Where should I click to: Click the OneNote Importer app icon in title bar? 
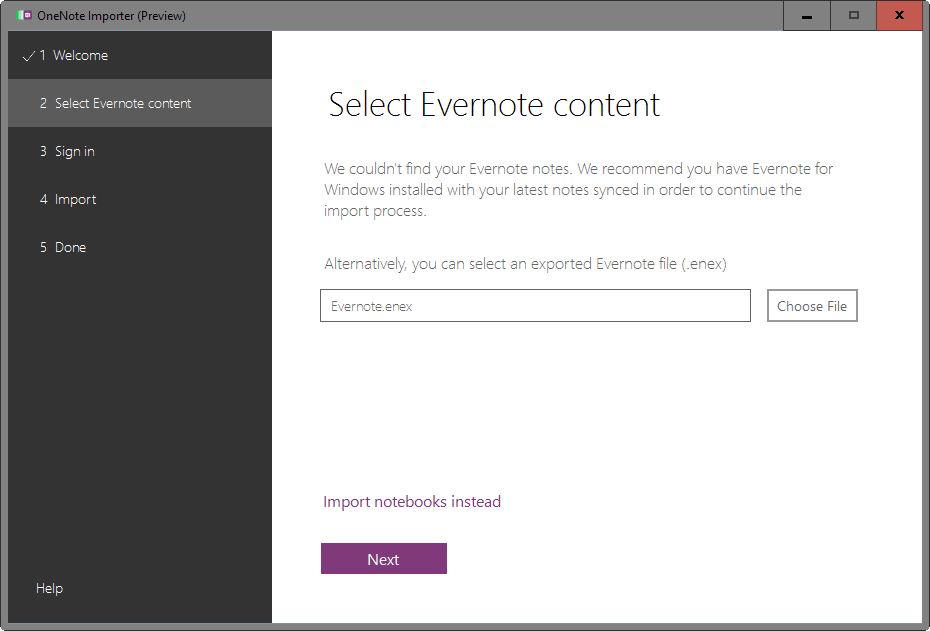point(24,15)
